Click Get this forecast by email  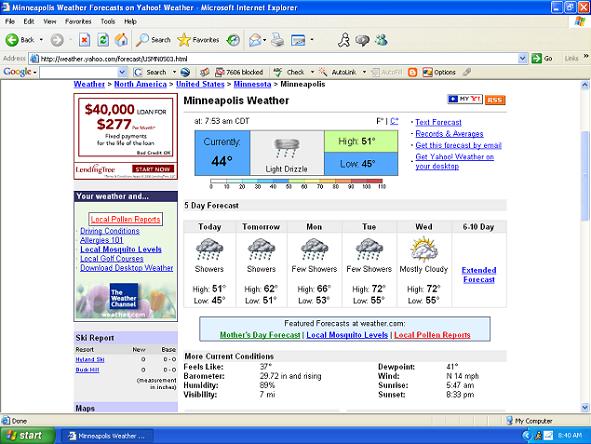[x=458, y=145]
